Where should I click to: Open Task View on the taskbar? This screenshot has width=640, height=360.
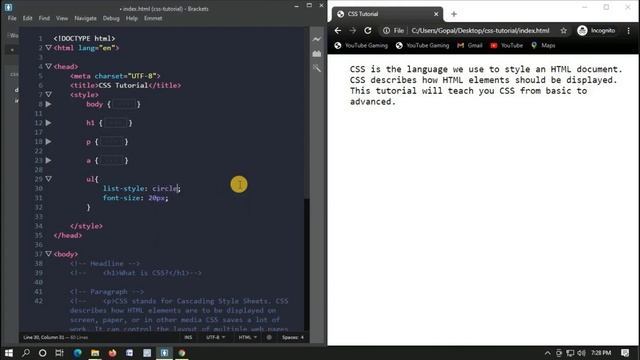(60, 353)
